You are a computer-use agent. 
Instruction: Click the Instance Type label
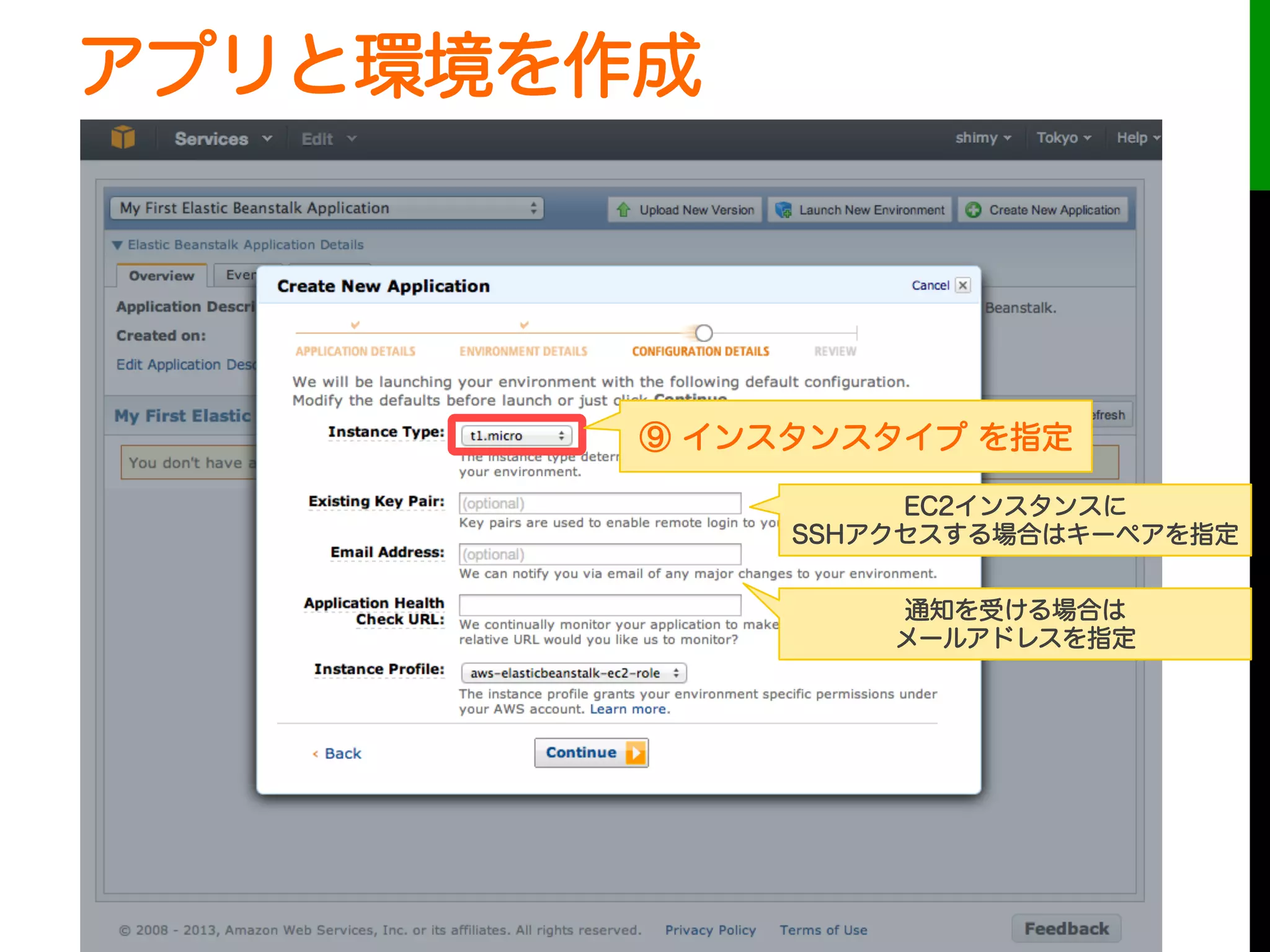[x=386, y=432]
